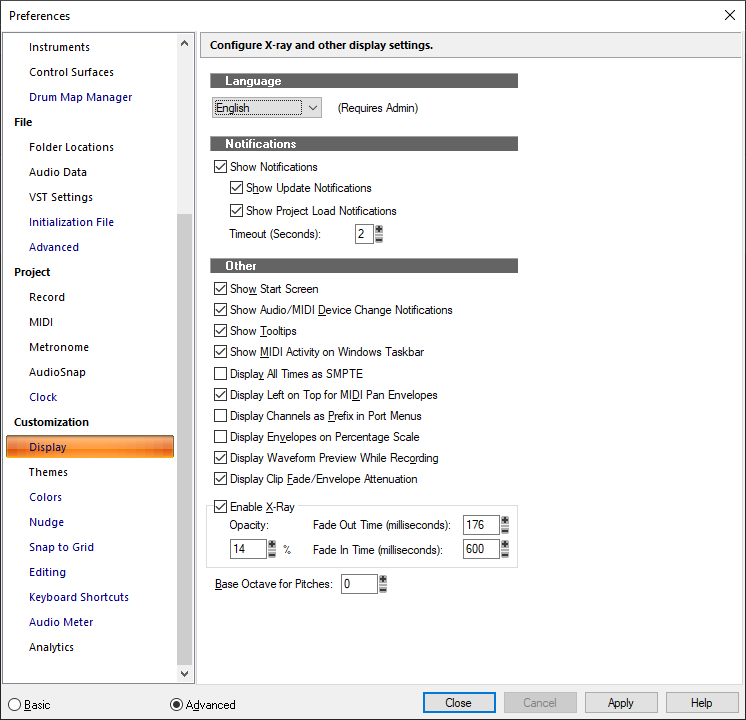Click the X-Ray Opacity value field
The image size is (746, 720).
point(248,549)
